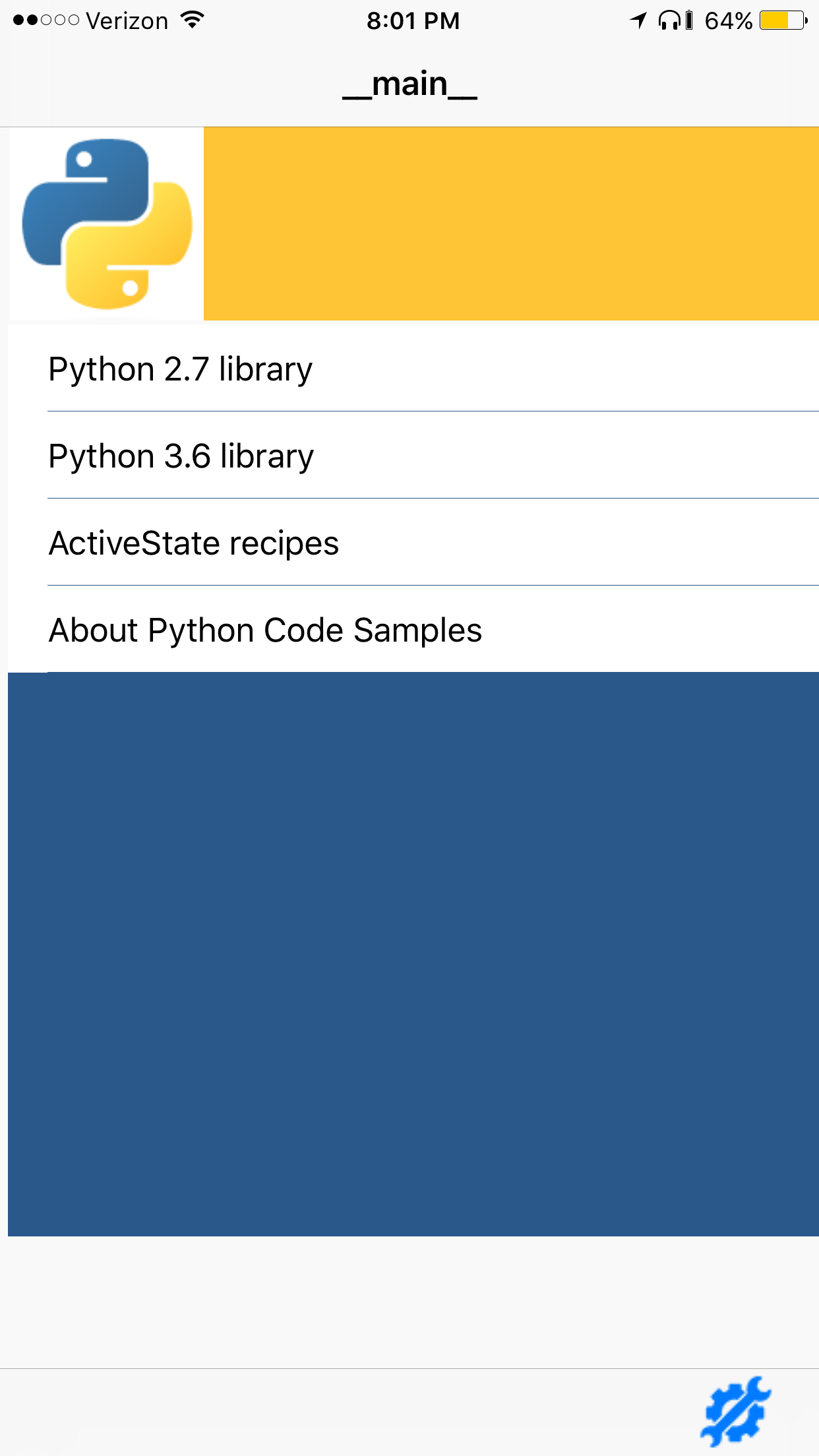Screen dimensions: 819x1456
Task: Tap the location services arrow icon
Action: [x=638, y=20]
